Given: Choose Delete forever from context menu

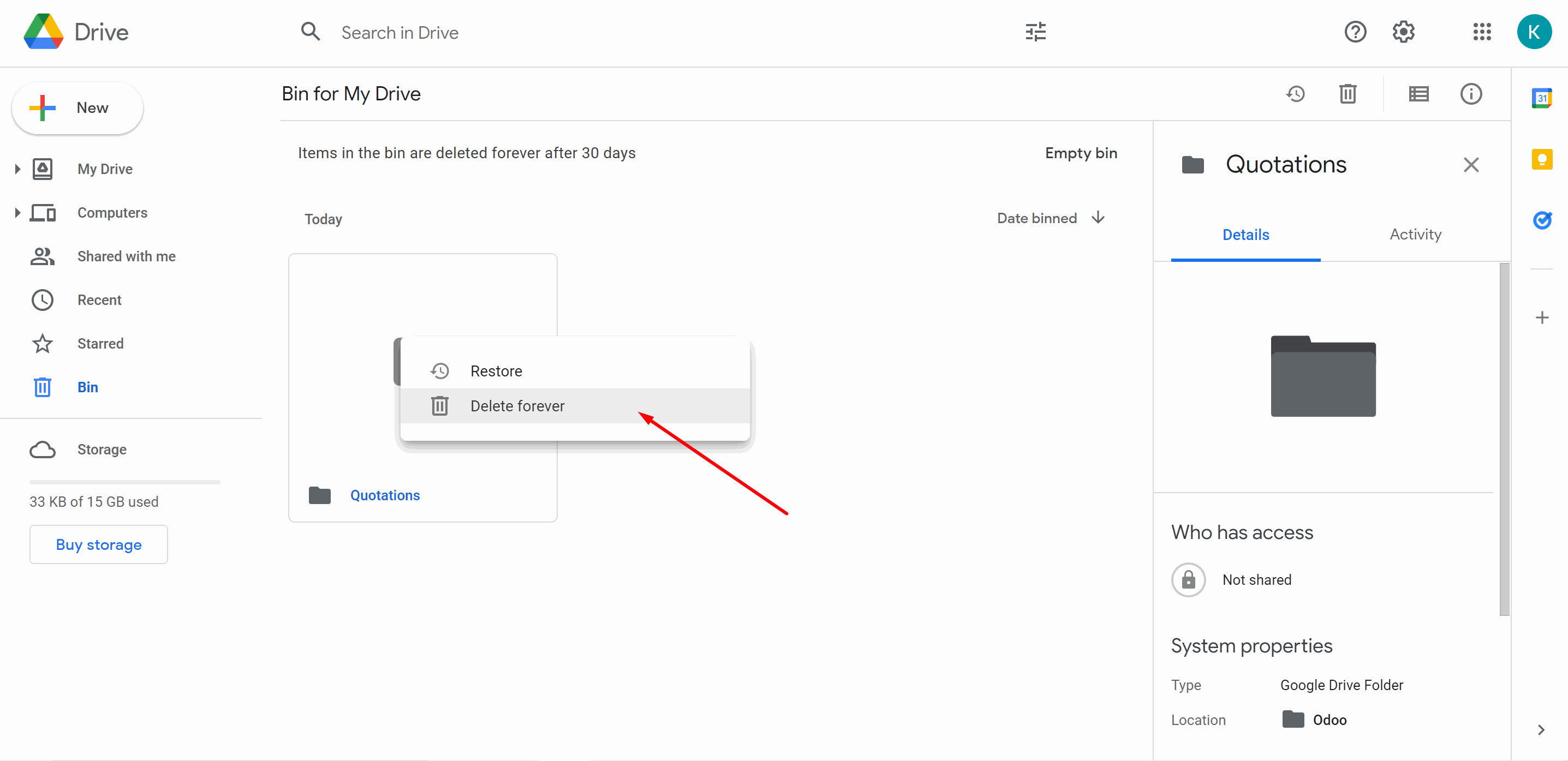Looking at the screenshot, I should click(575, 406).
